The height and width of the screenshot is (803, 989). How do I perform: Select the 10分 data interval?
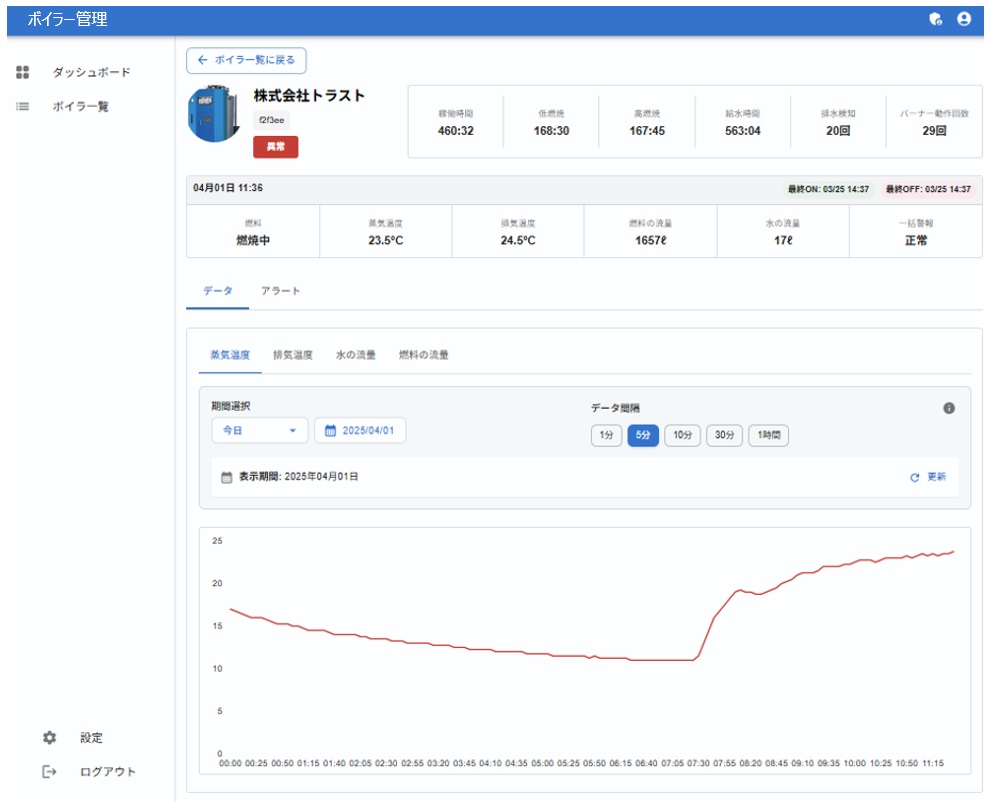point(682,435)
